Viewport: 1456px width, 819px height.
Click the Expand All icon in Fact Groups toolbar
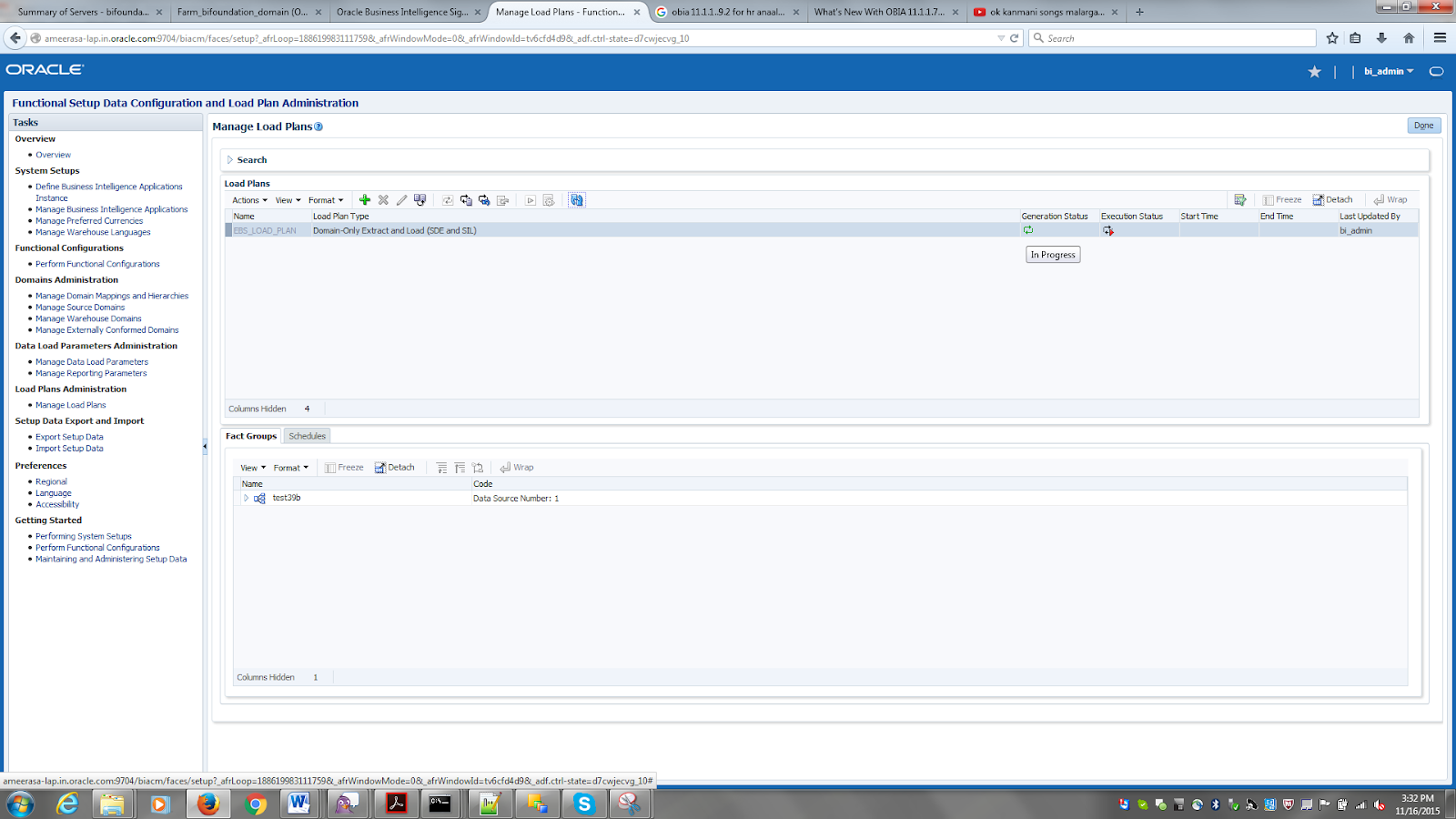point(441,468)
